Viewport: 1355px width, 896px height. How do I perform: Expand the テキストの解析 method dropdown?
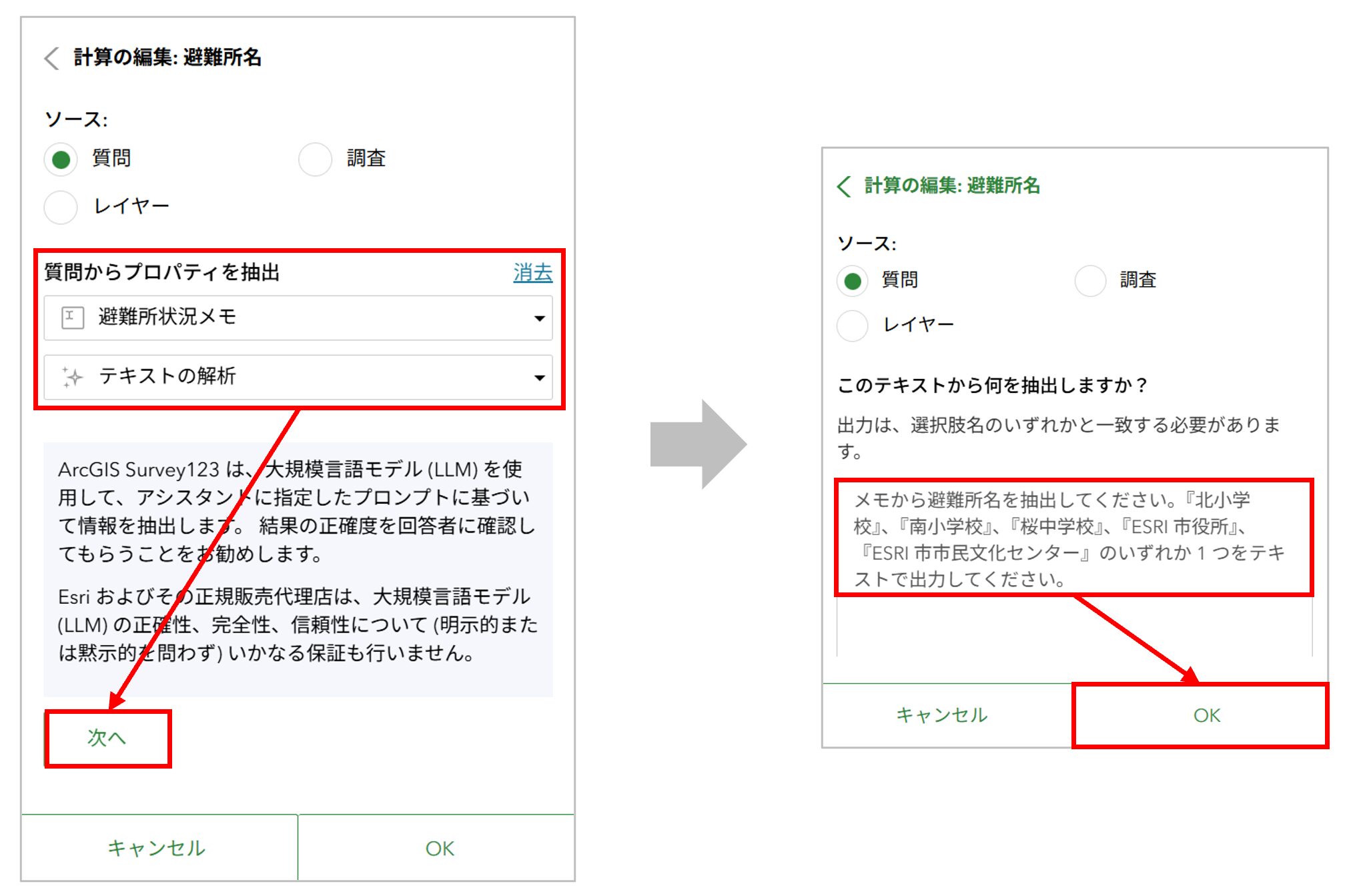coord(298,377)
